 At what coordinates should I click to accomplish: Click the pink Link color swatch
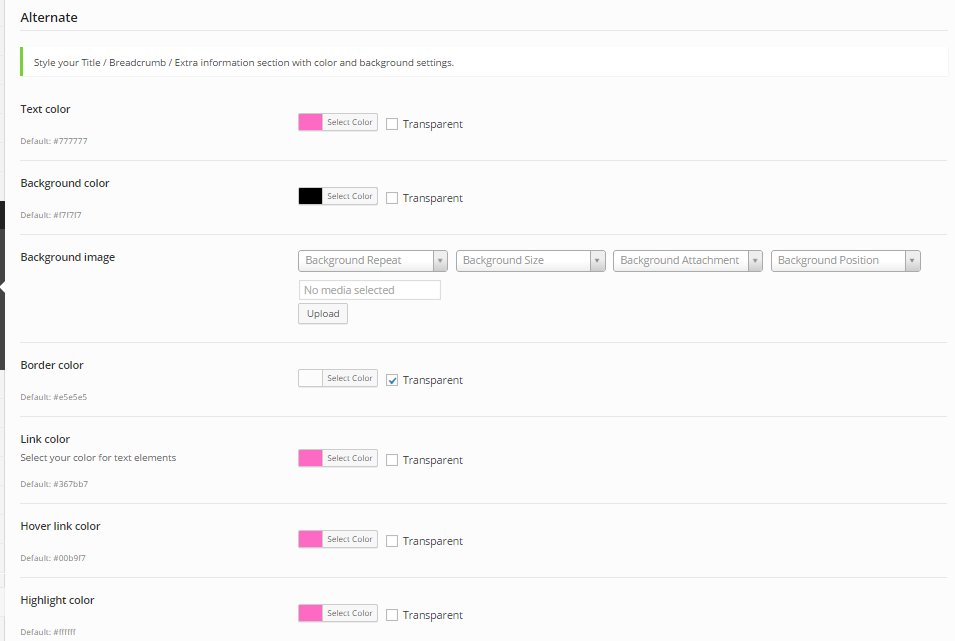(x=310, y=458)
